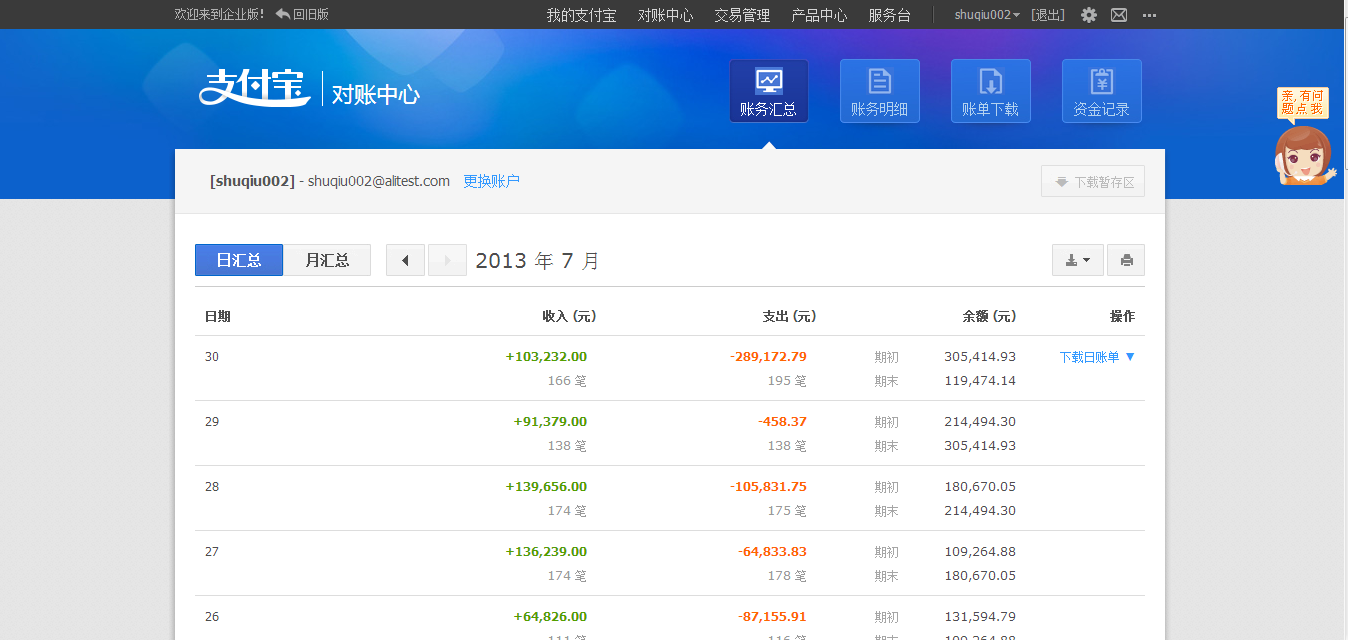Click the date cell 30

pyautogui.click(x=212, y=357)
